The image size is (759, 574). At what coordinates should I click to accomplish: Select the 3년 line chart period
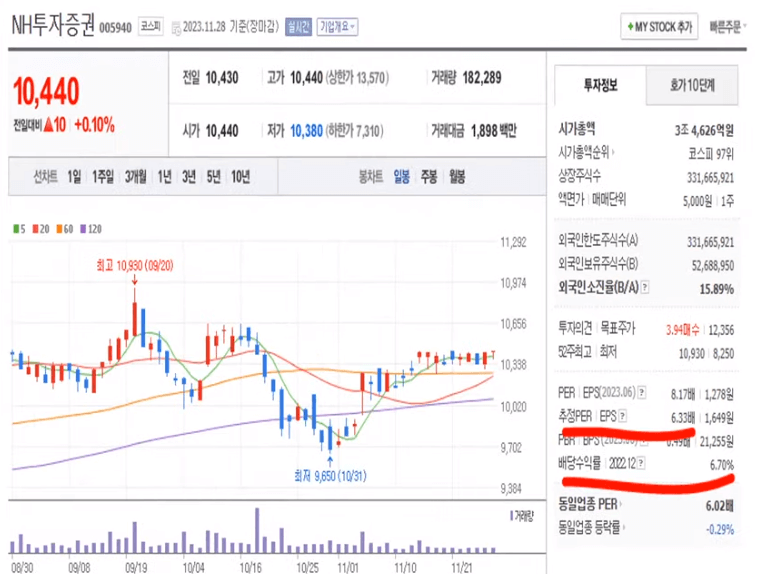(189, 177)
